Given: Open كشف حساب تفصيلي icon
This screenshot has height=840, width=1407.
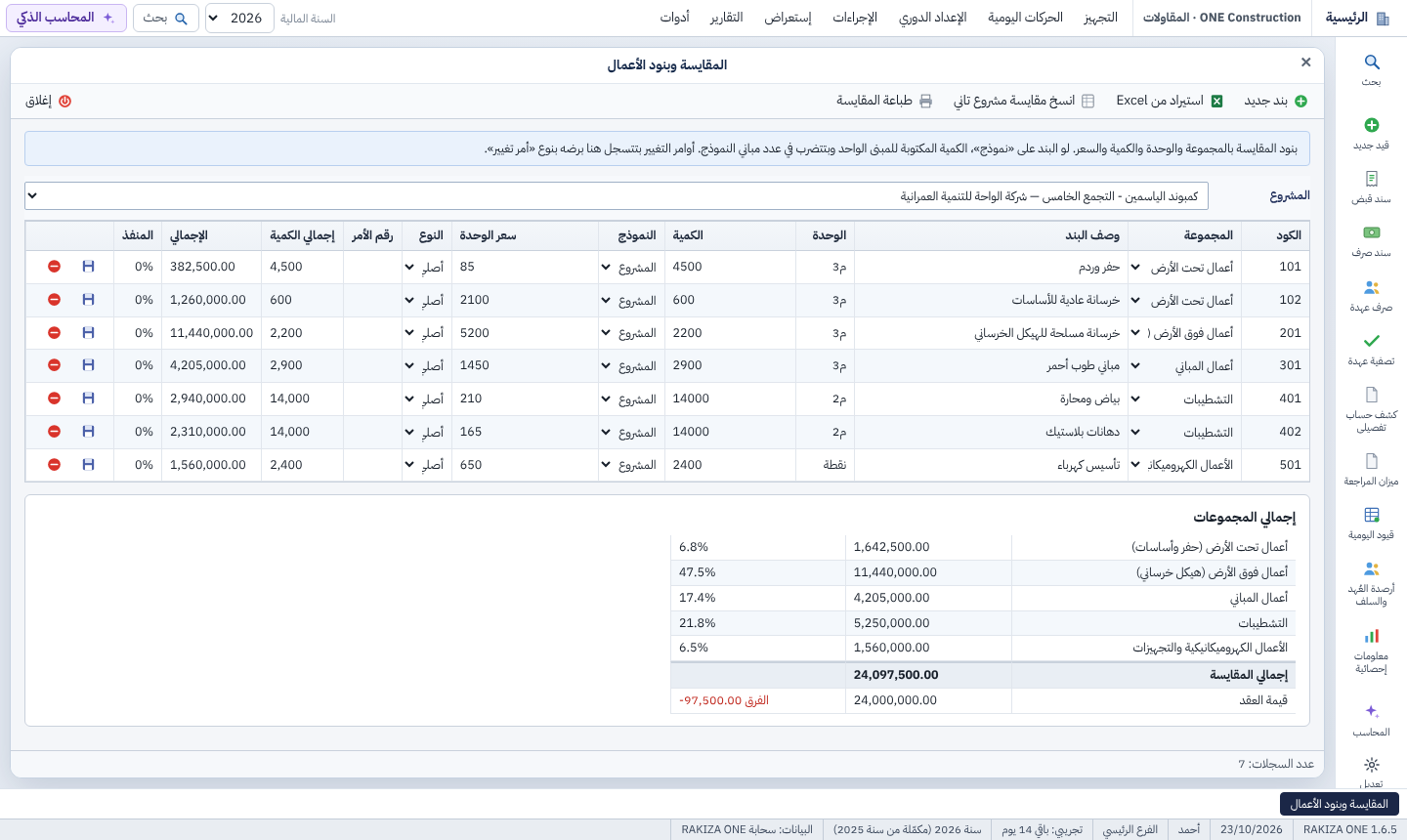Looking at the screenshot, I should pyautogui.click(x=1372, y=395).
